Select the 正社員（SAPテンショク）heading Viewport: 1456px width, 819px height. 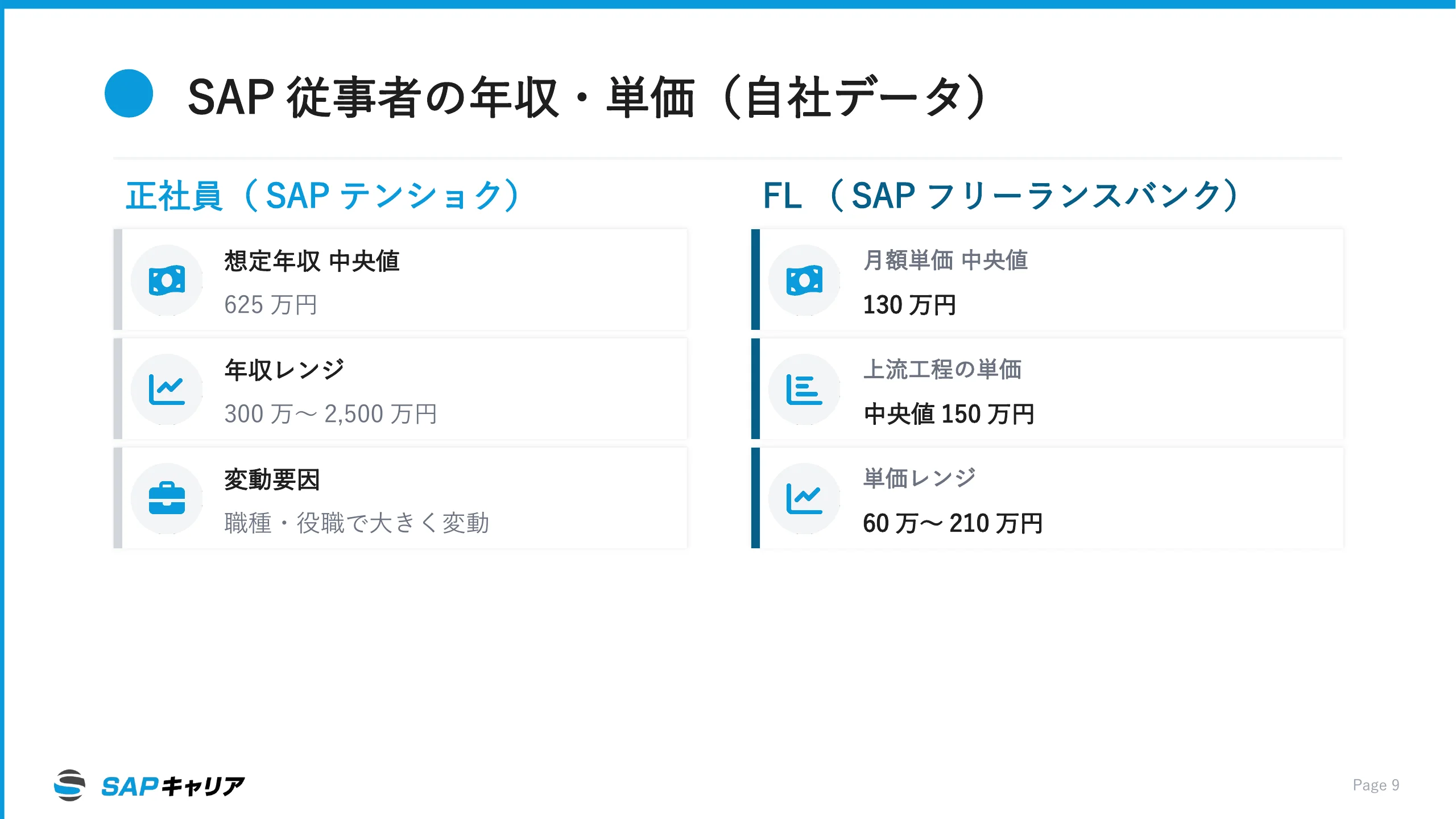click(x=322, y=196)
